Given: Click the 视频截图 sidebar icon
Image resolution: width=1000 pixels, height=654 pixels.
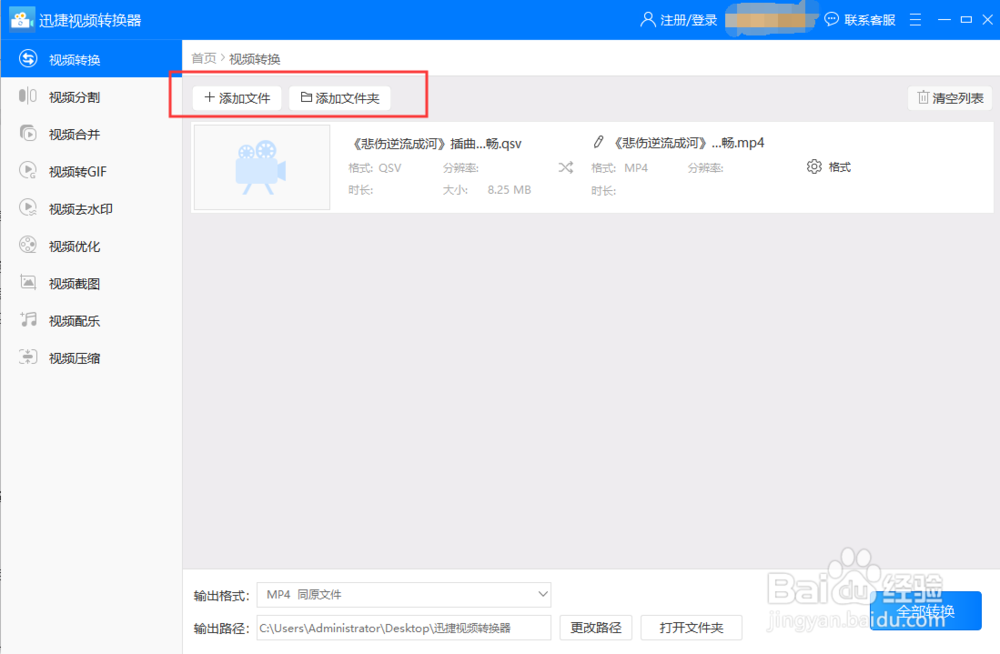Looking at the screenshot, I should pyautogui.click(x=27, y=282).
